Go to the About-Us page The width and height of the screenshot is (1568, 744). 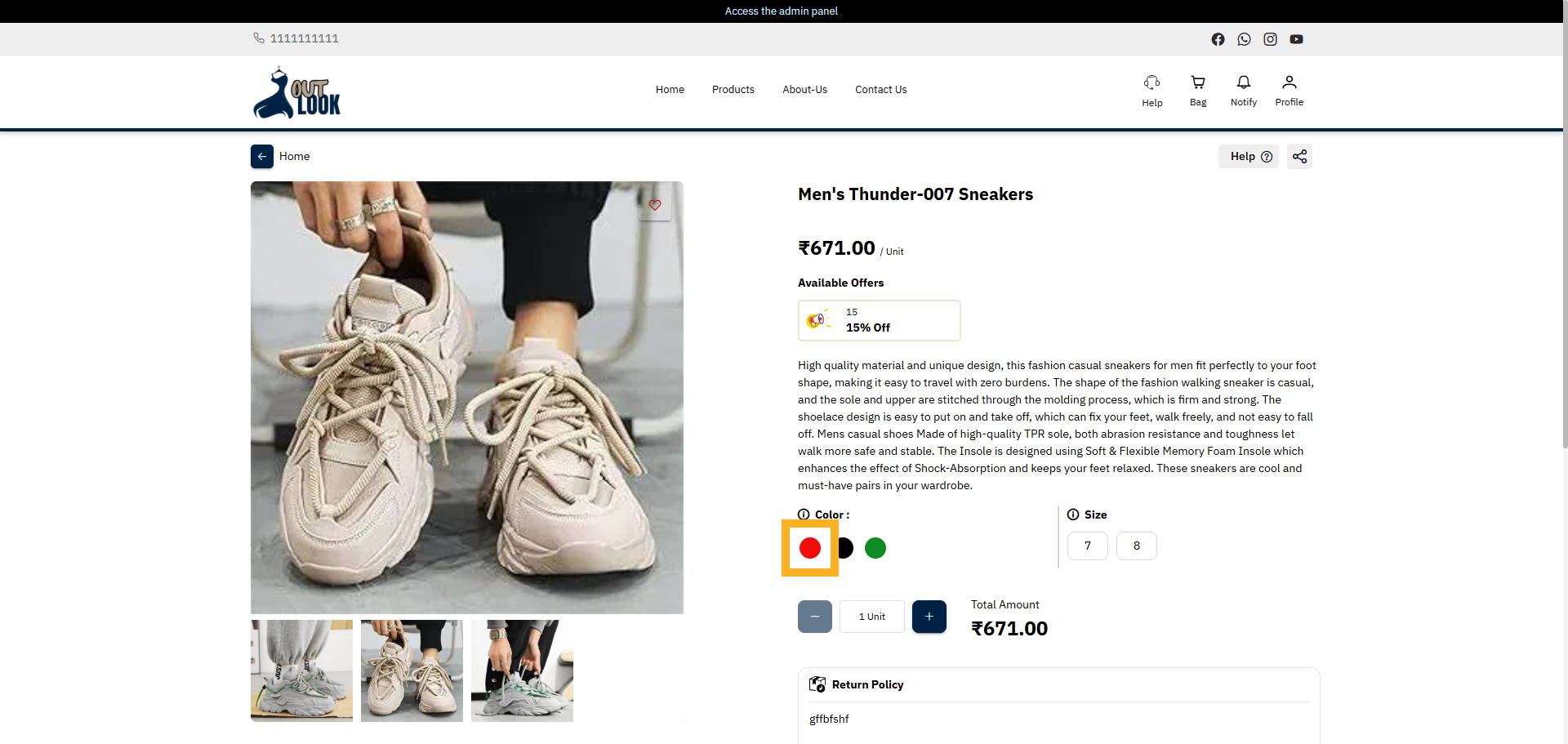tap(804, 90)
